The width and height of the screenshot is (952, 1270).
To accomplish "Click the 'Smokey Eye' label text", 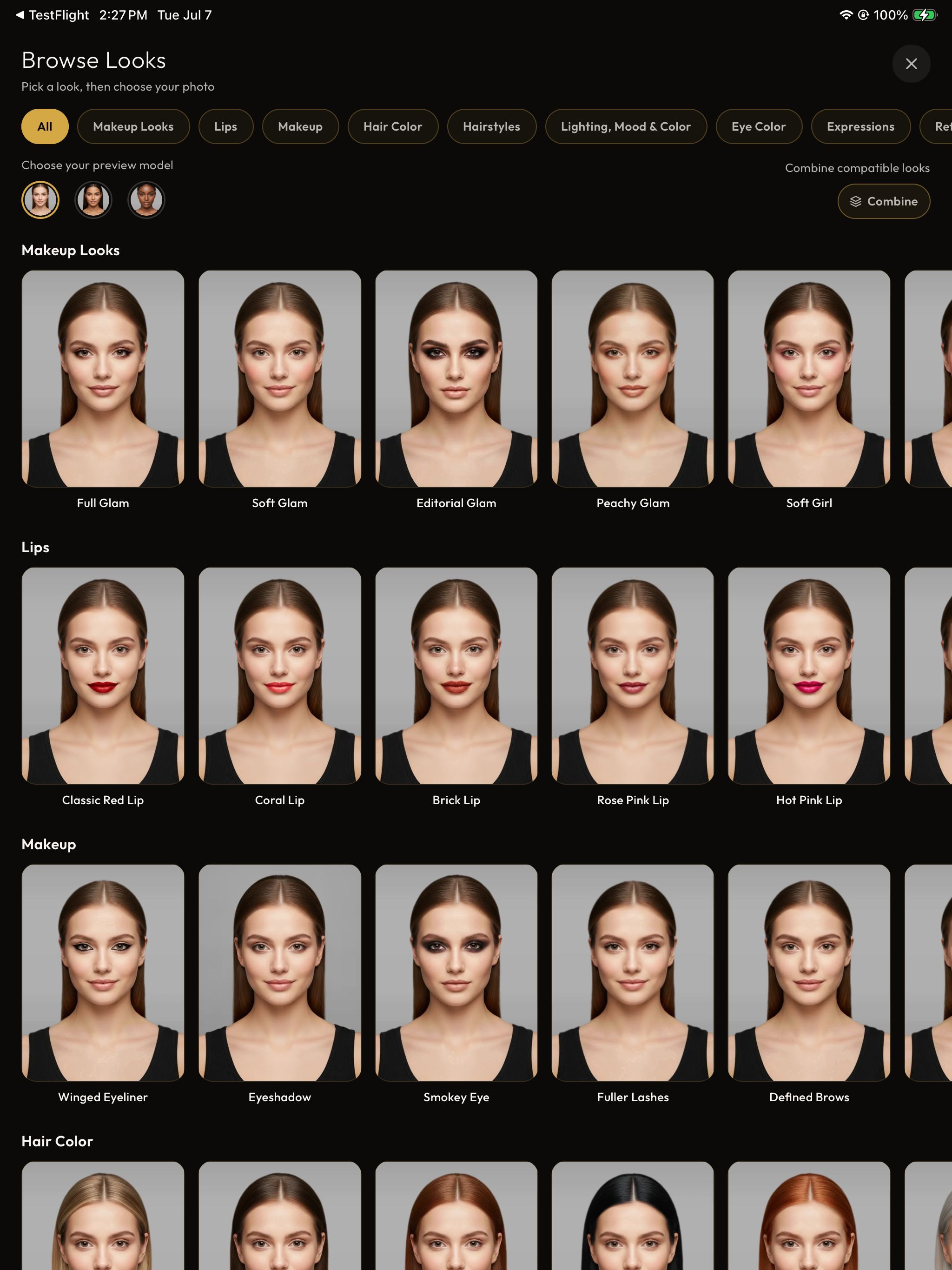I will 456,1097.
